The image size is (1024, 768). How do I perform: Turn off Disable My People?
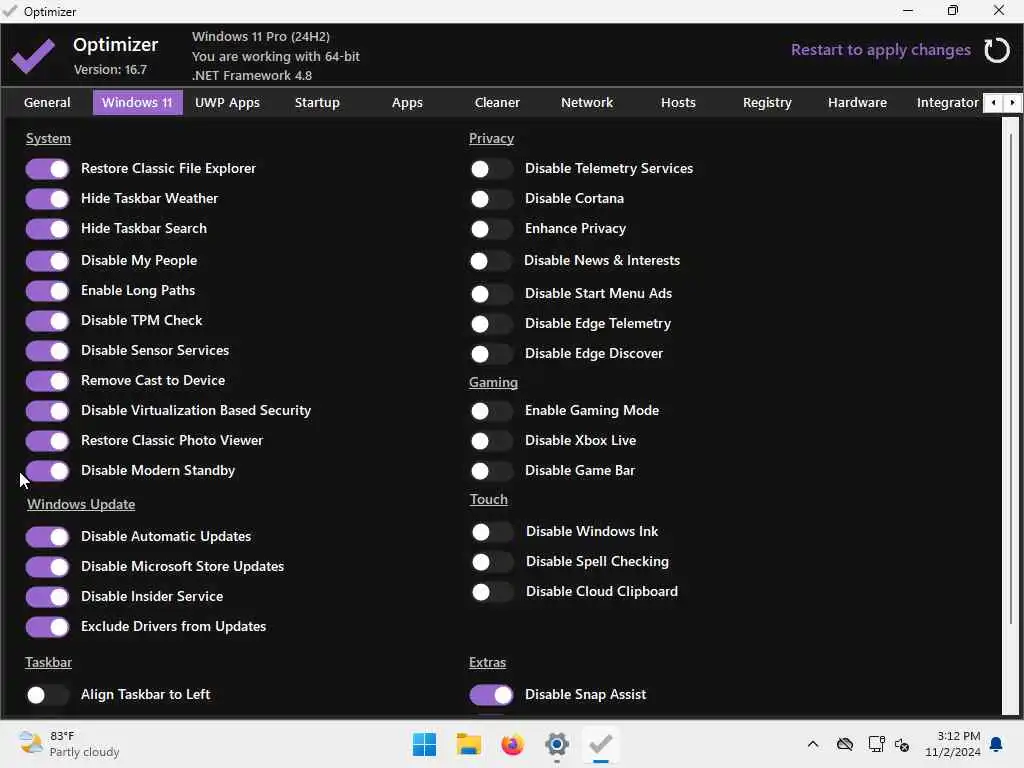coord(47,261)
